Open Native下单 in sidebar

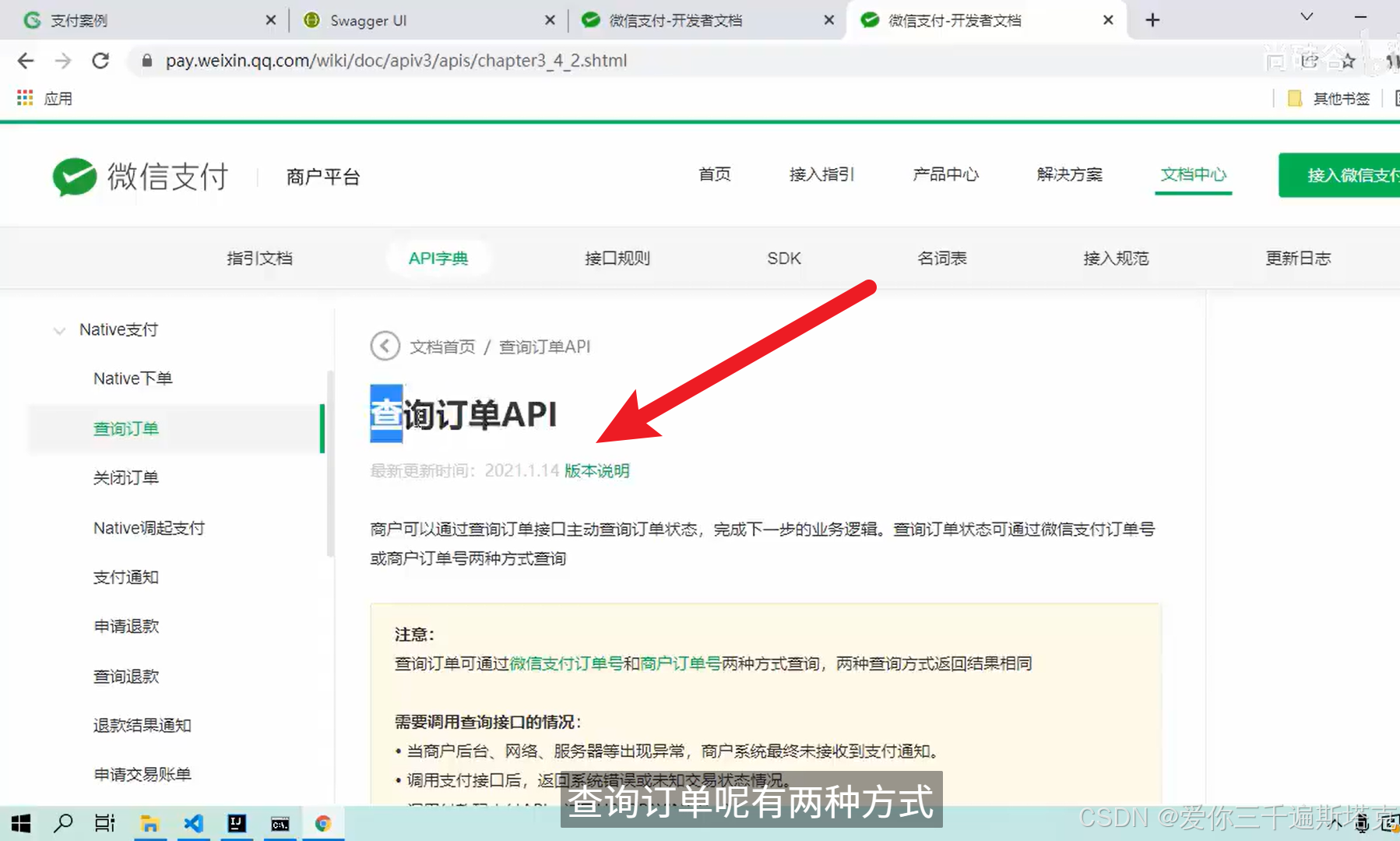[x=132, y=378]
